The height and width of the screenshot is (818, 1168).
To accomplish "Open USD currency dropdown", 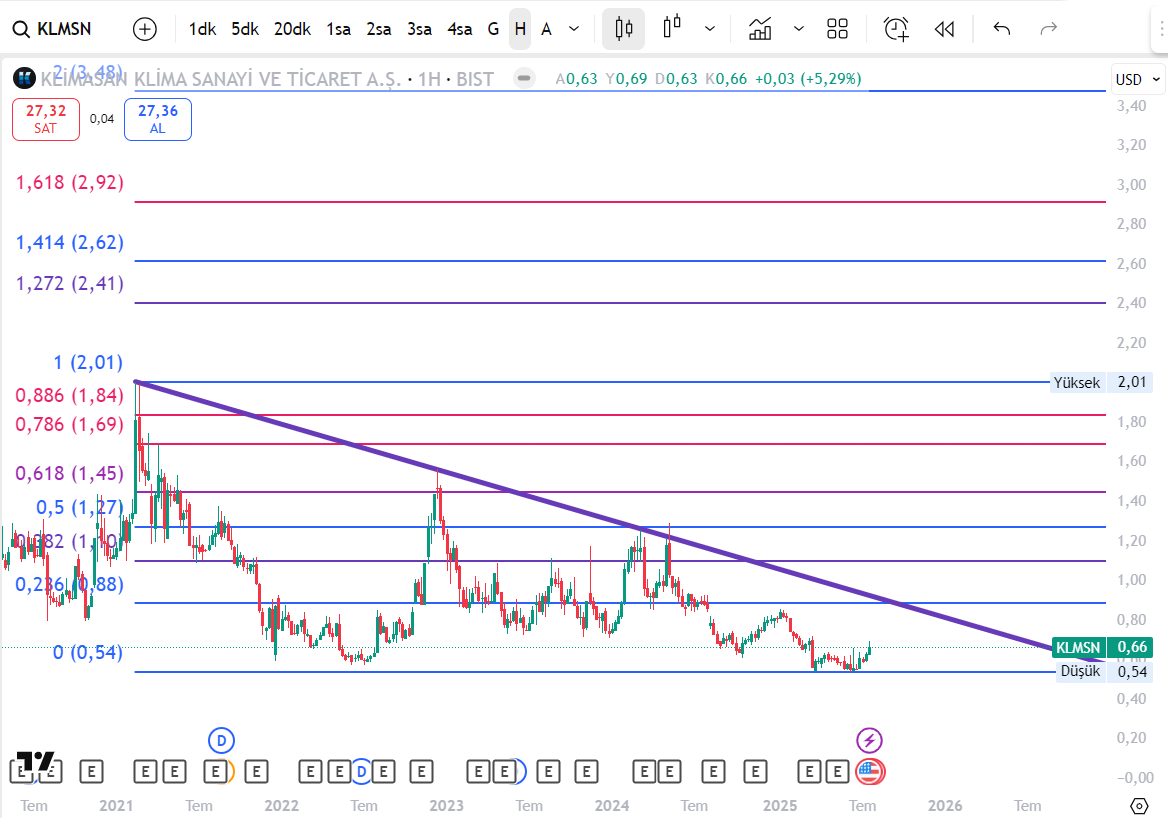I will 1137,79.
